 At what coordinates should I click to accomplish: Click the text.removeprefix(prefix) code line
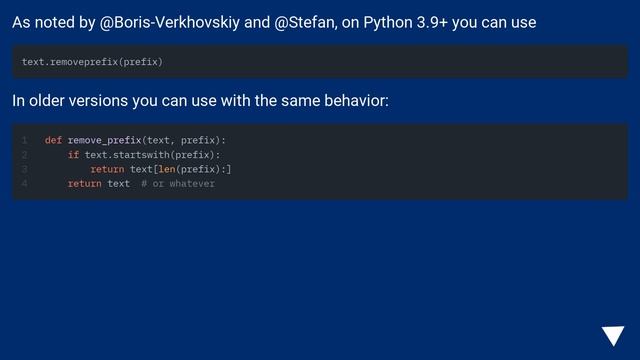click(92, 62)
